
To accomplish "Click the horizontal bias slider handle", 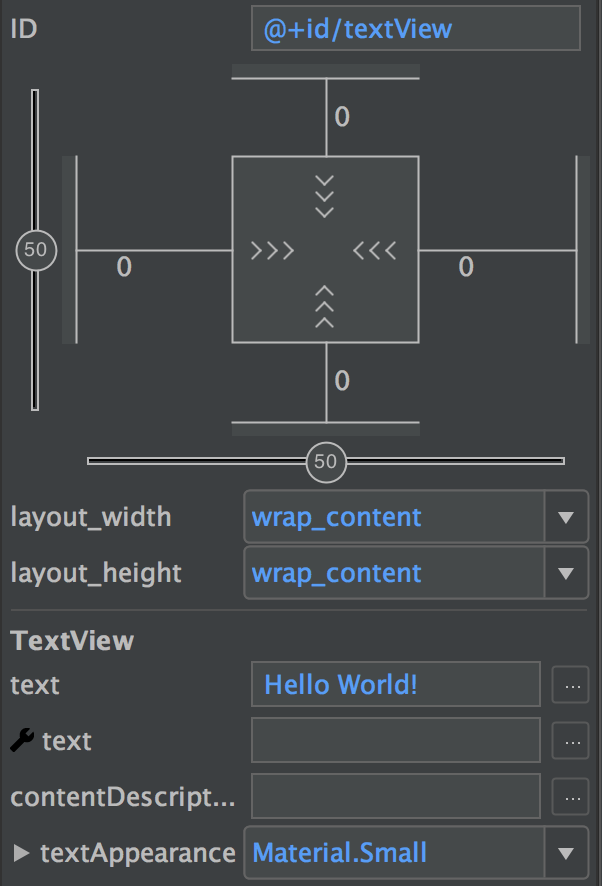I will point(326,462).
